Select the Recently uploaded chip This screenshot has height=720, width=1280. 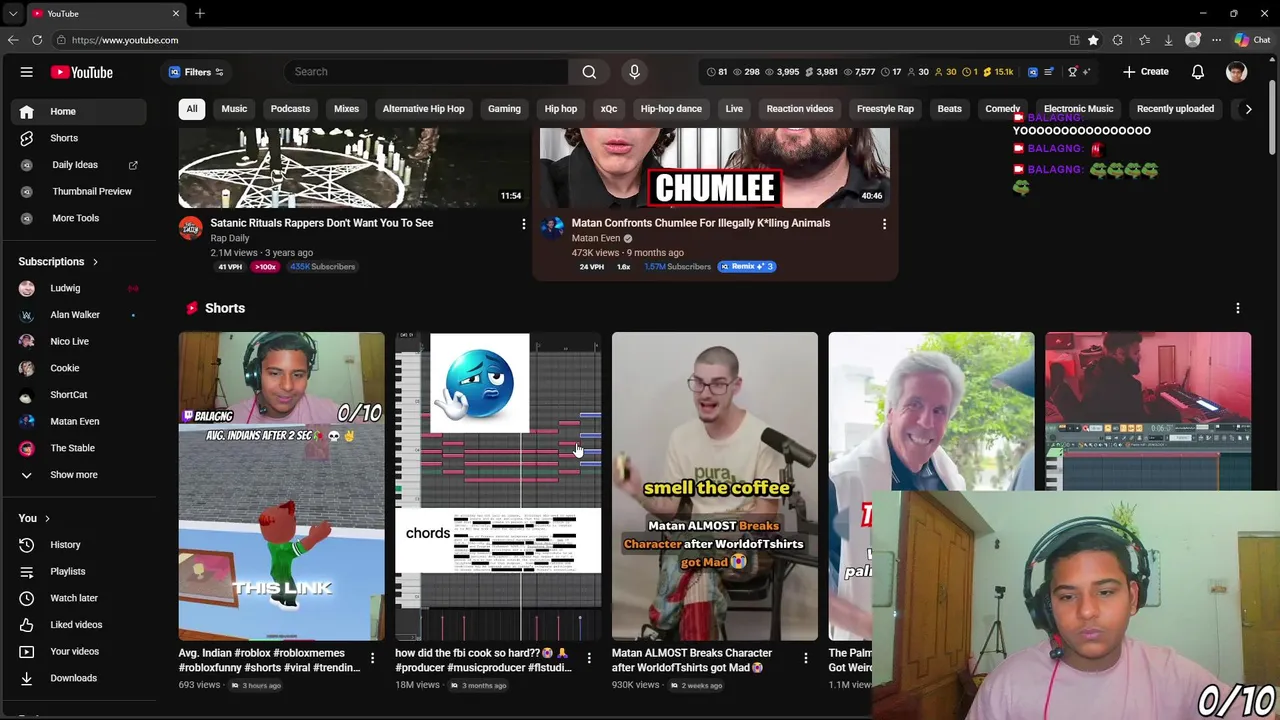1175,109
